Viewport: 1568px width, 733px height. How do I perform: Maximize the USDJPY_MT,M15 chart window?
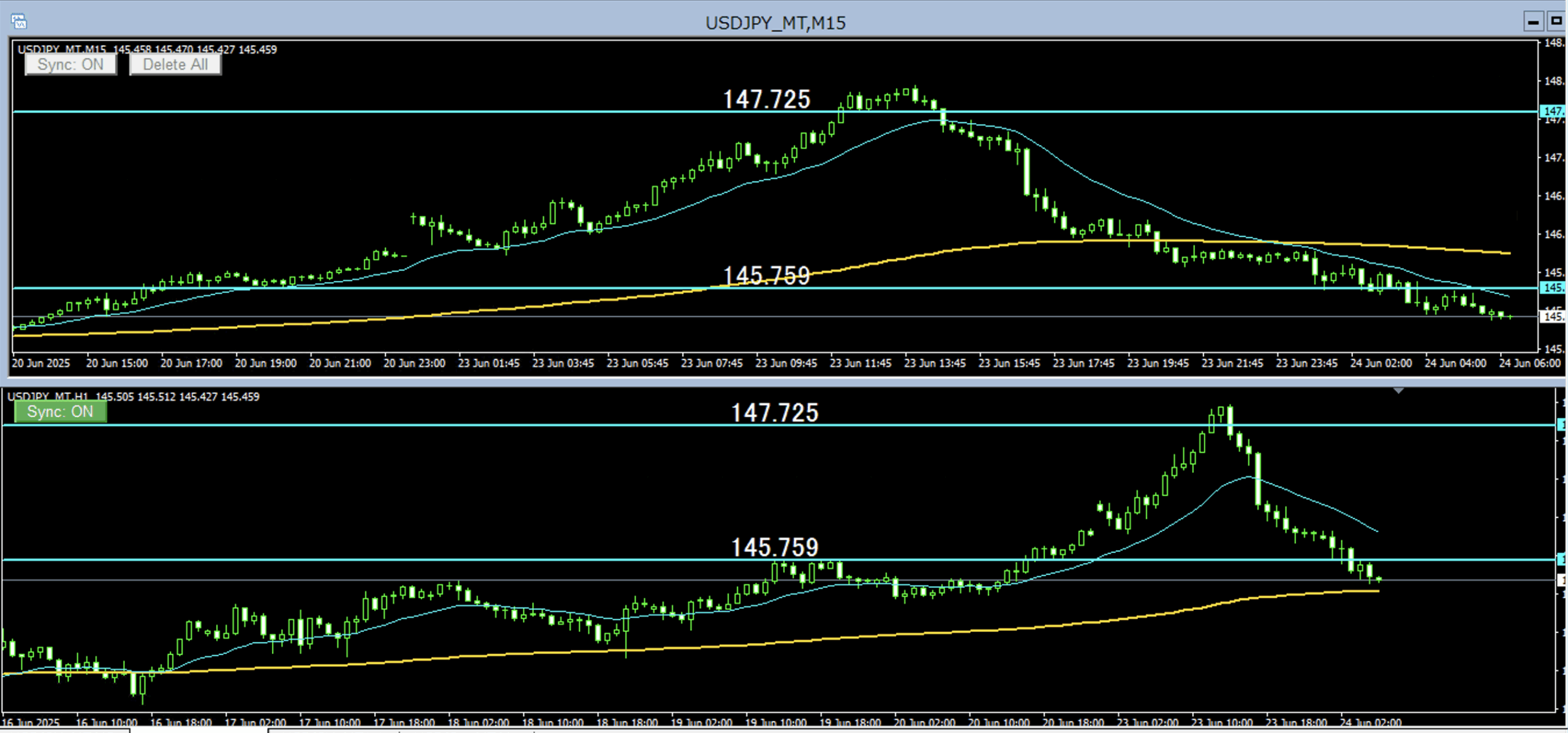1556,21
